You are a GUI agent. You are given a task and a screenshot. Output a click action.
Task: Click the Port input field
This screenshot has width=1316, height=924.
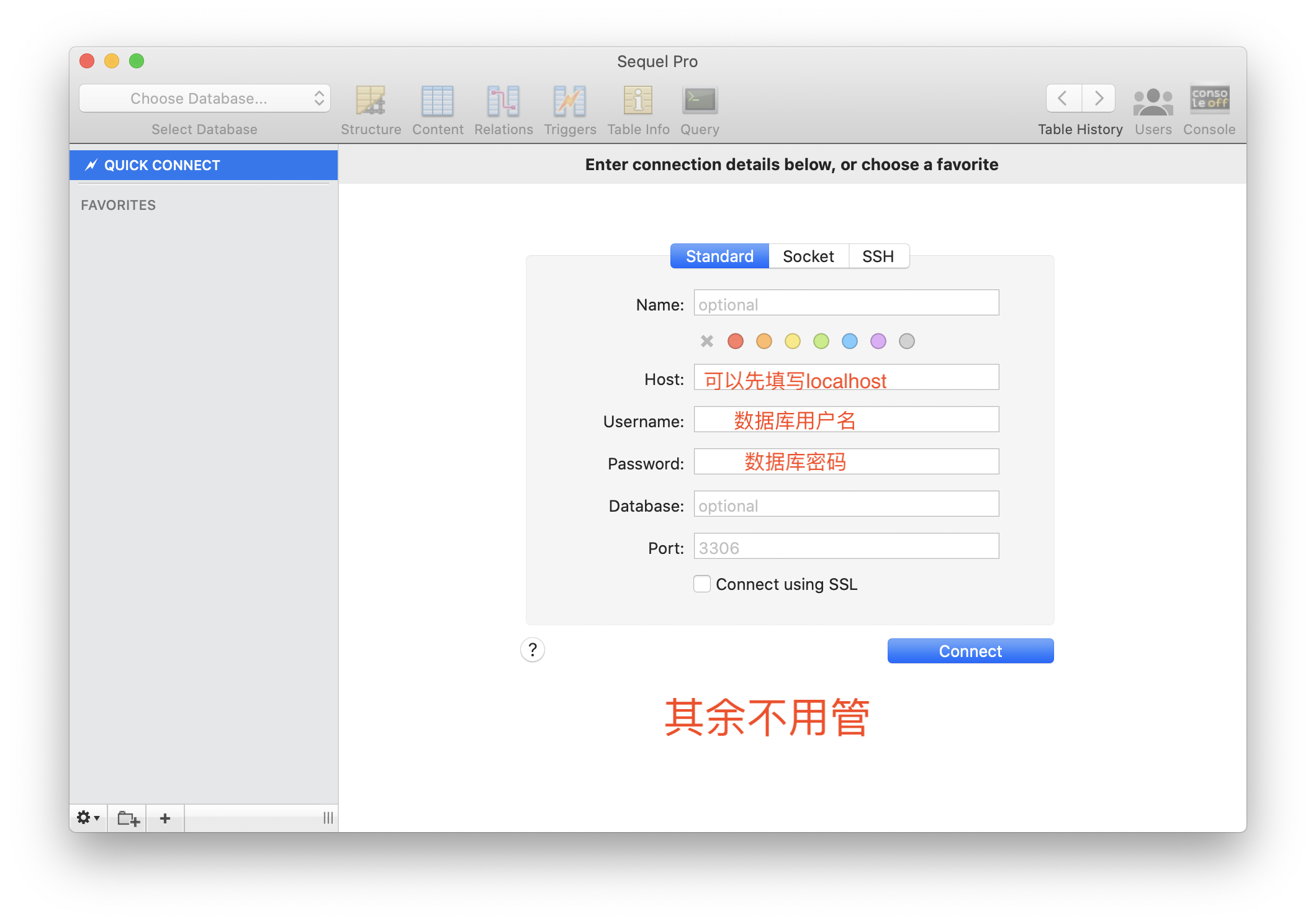click(x=845, y=547)
